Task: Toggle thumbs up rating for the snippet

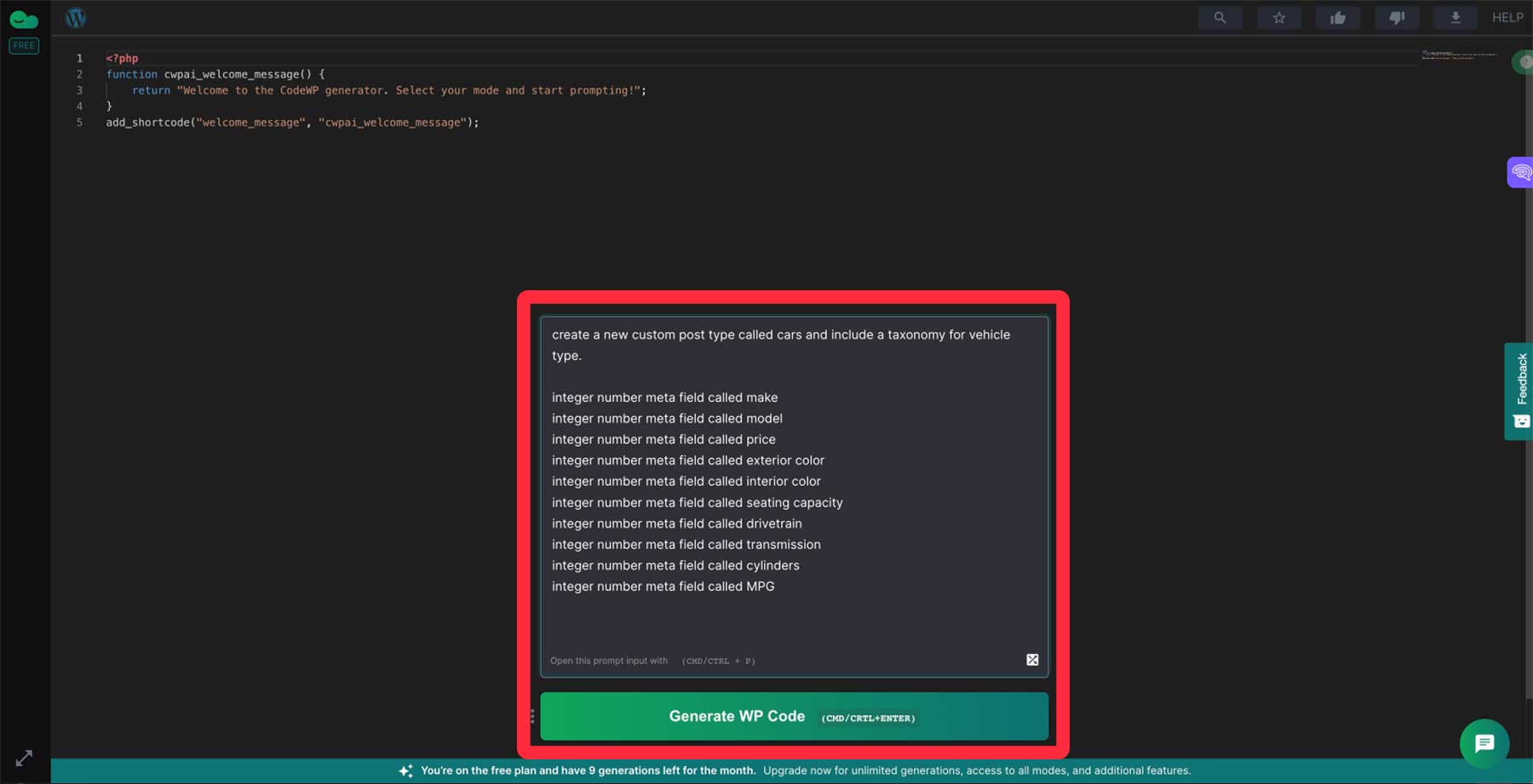Action: [x=1337, y=17]
